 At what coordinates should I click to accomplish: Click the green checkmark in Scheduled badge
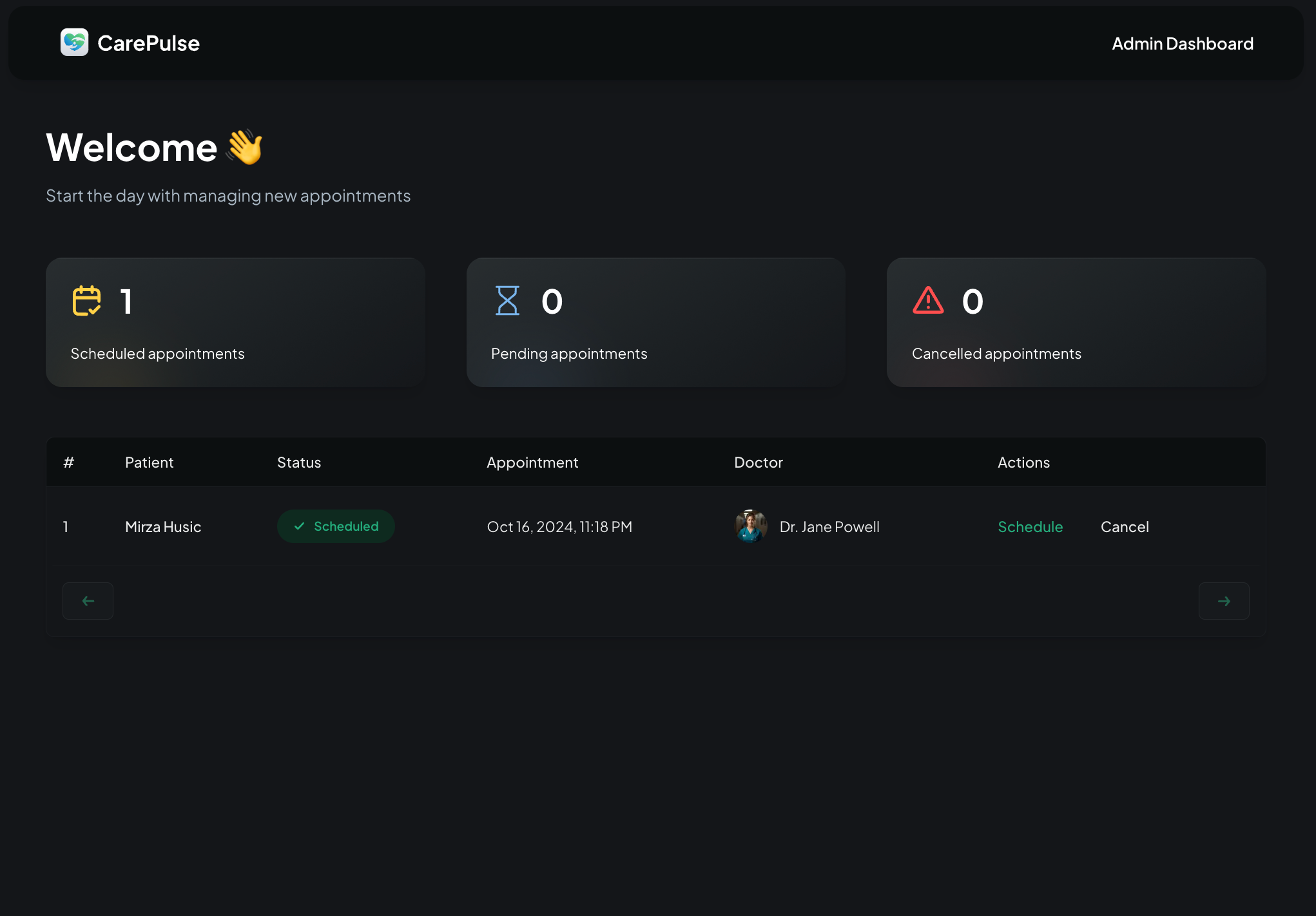tap(298, 526)
